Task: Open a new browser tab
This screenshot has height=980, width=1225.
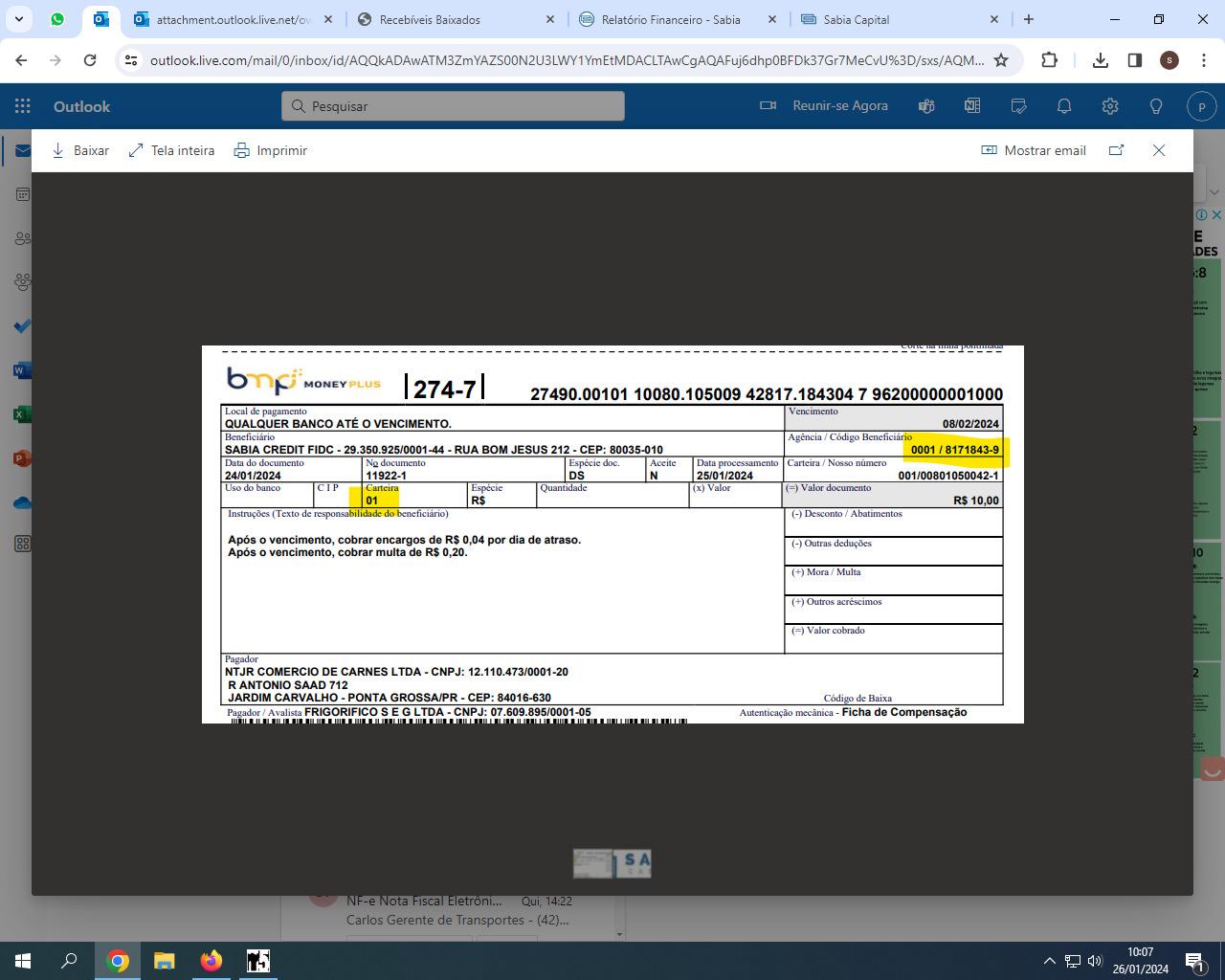Action: pyautogui.click(x=1029, y=19)
